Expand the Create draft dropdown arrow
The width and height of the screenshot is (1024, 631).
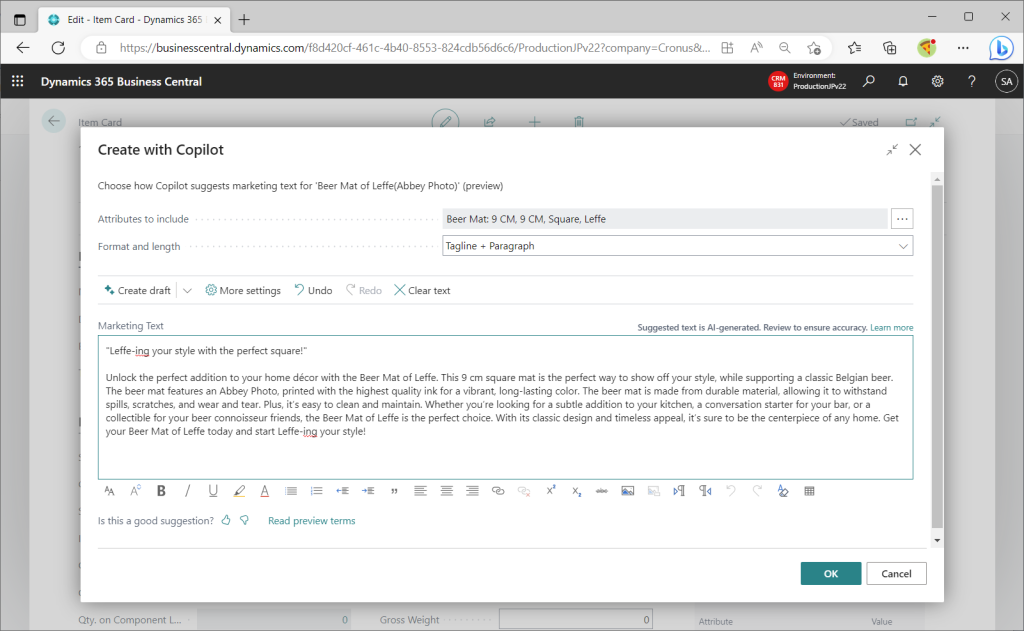coord(187,291)
